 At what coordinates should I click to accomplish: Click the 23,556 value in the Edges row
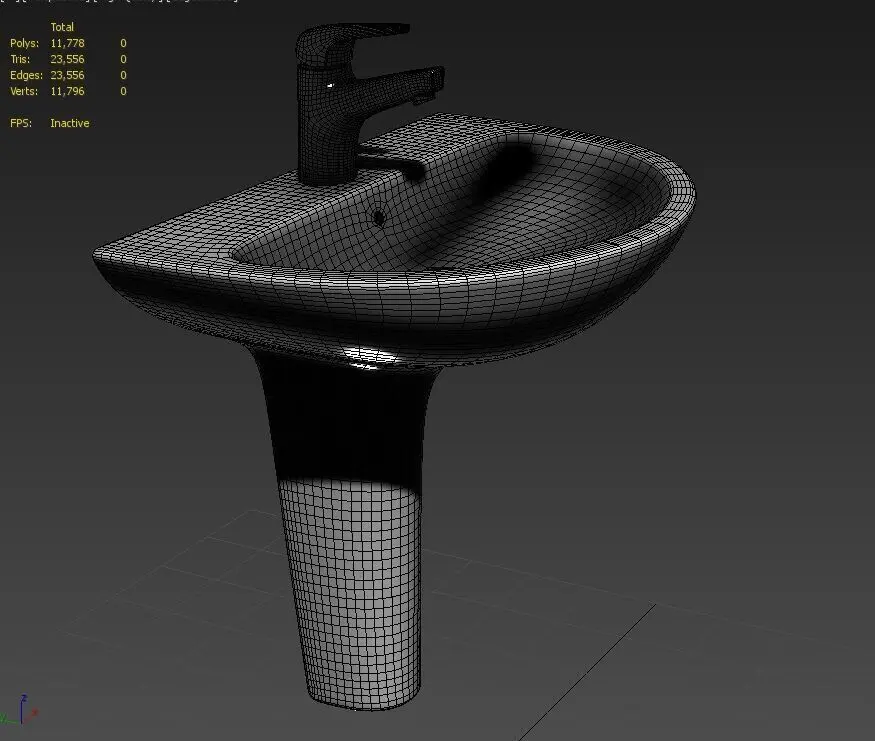tap(68, 75)
